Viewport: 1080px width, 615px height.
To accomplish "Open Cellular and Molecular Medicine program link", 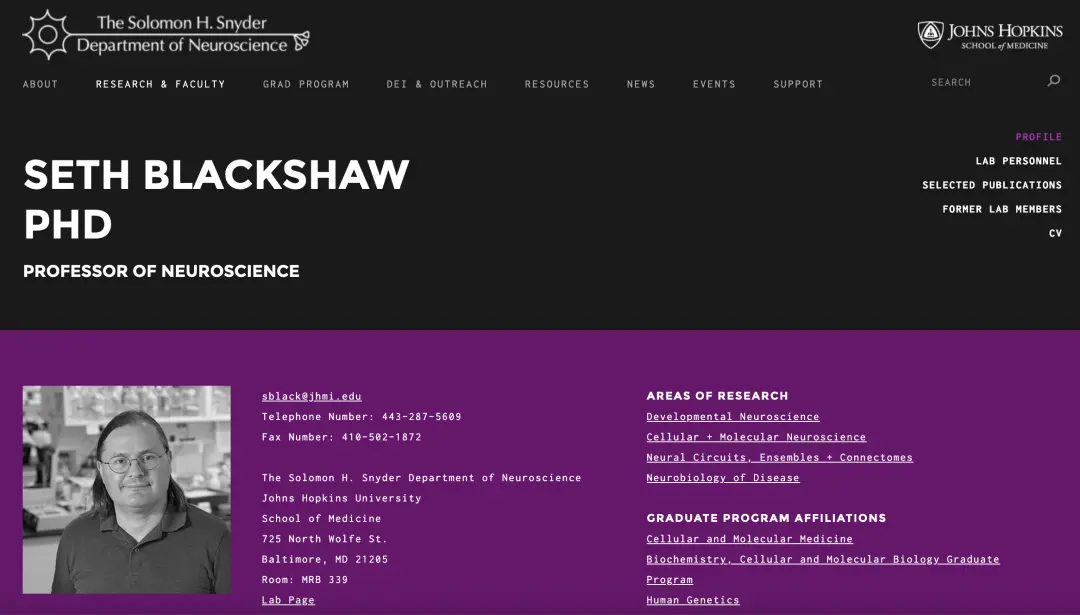I will (x=749, y=539).
